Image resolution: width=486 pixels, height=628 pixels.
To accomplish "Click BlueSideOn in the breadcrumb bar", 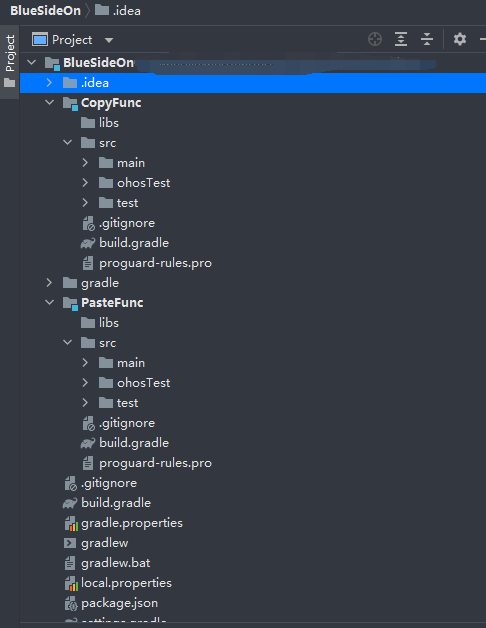I will pos(45,10).
